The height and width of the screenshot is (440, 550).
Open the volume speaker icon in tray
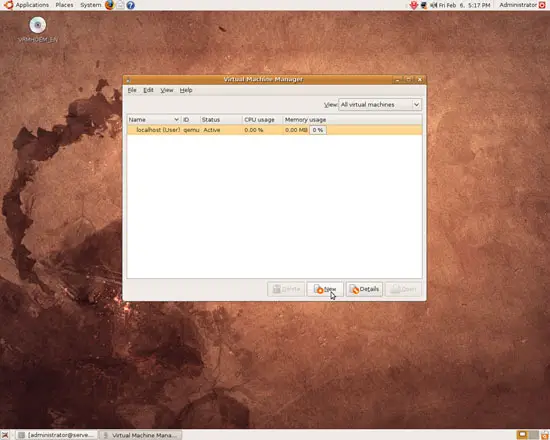click(434, 5)
